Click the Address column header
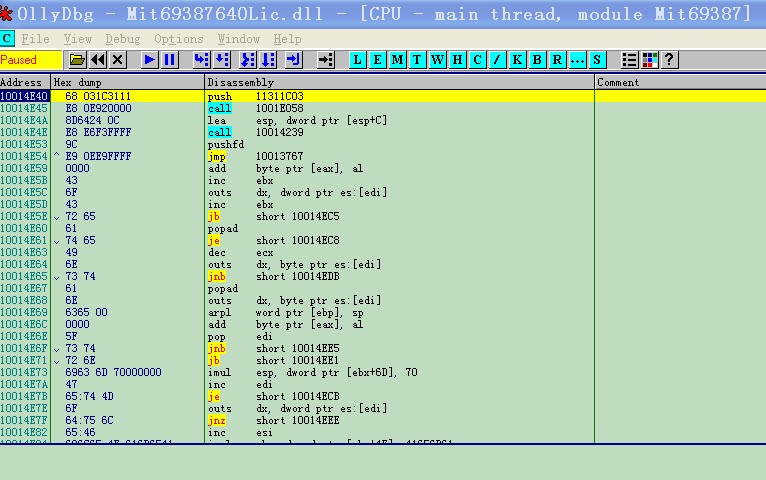The height and width of the screenshot is (480, 766). (25, 83)
